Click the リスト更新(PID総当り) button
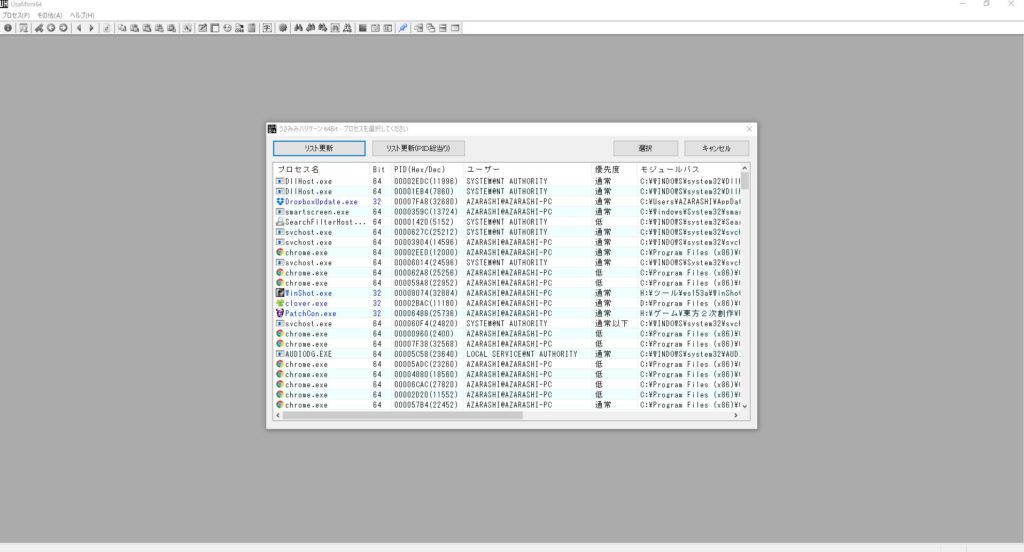The height and width of the screenshot is (552, 1024). click(418, 148)
